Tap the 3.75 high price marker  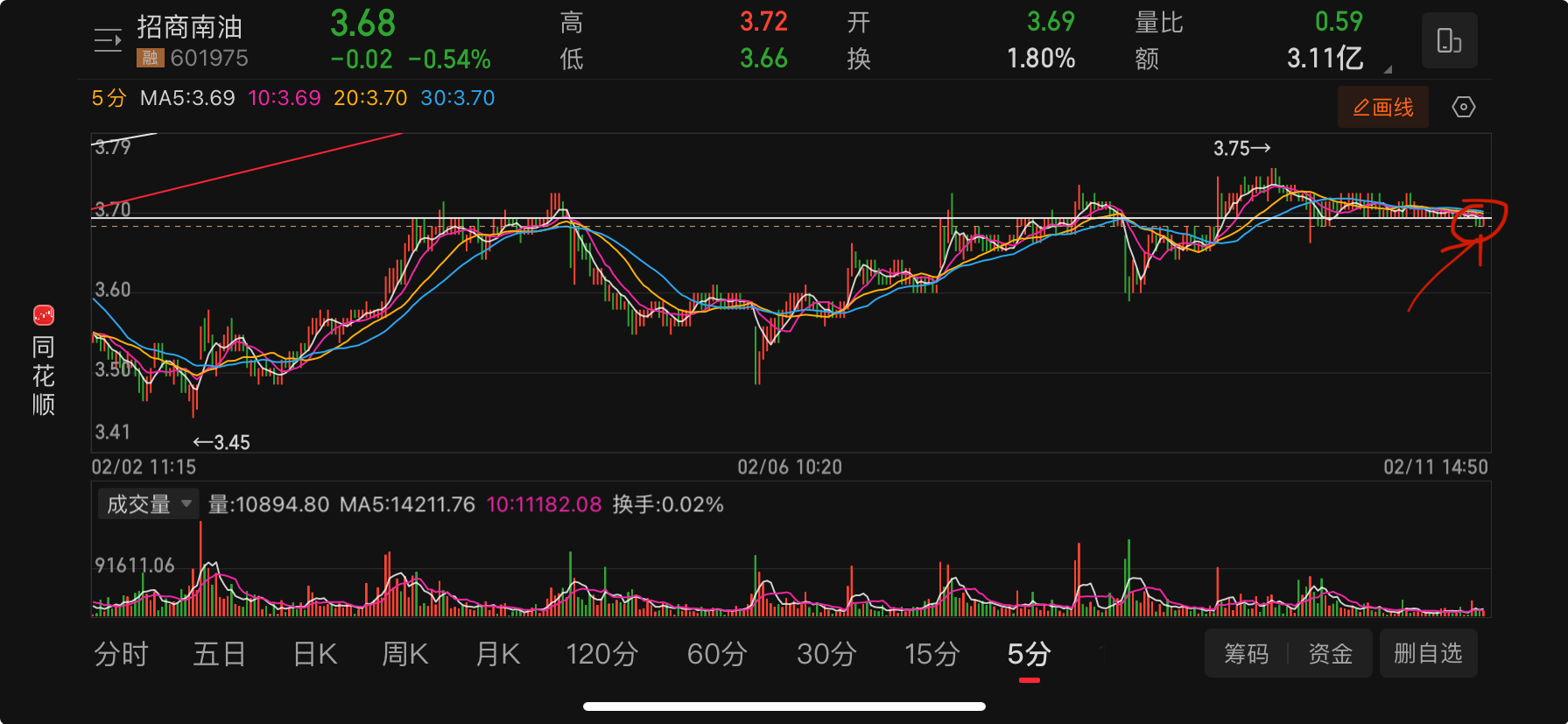1241,149
